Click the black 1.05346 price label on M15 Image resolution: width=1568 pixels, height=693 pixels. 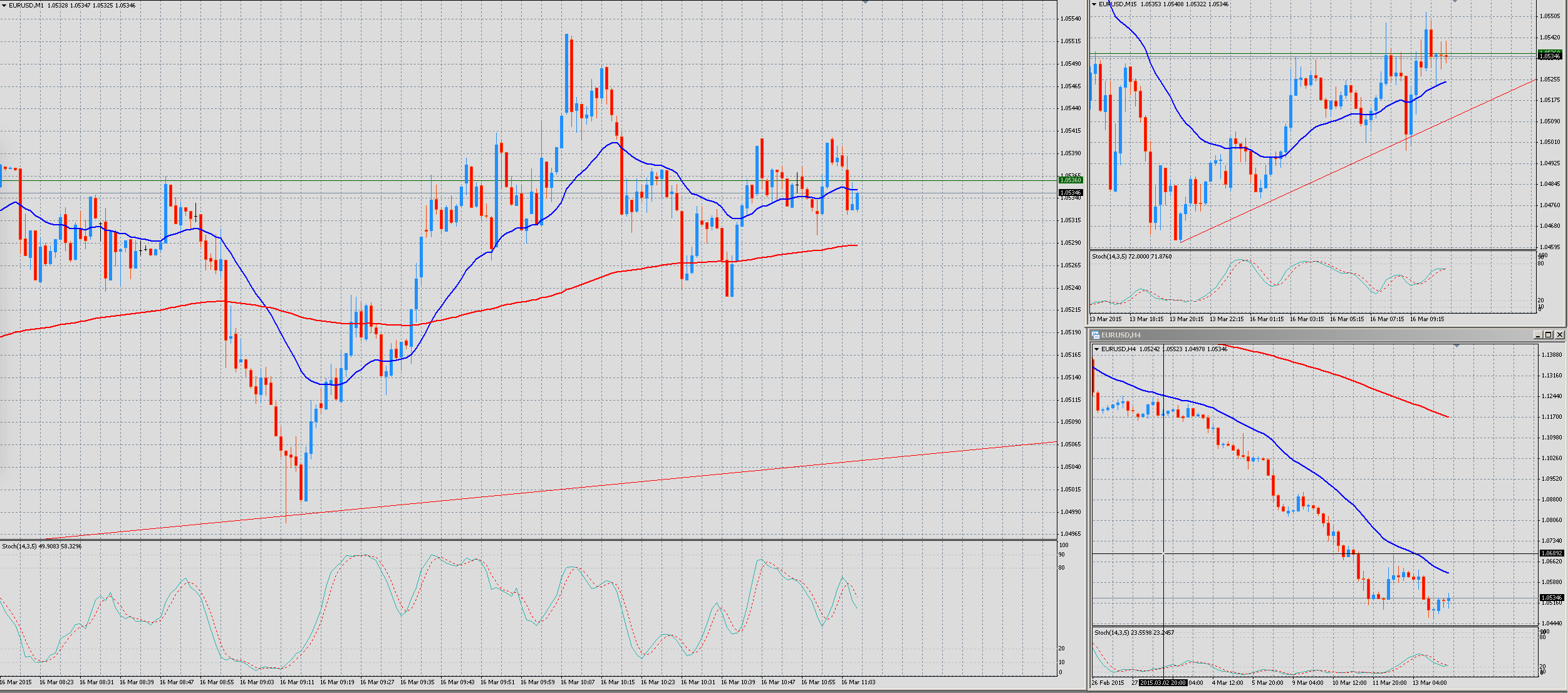pos(1550,56)
